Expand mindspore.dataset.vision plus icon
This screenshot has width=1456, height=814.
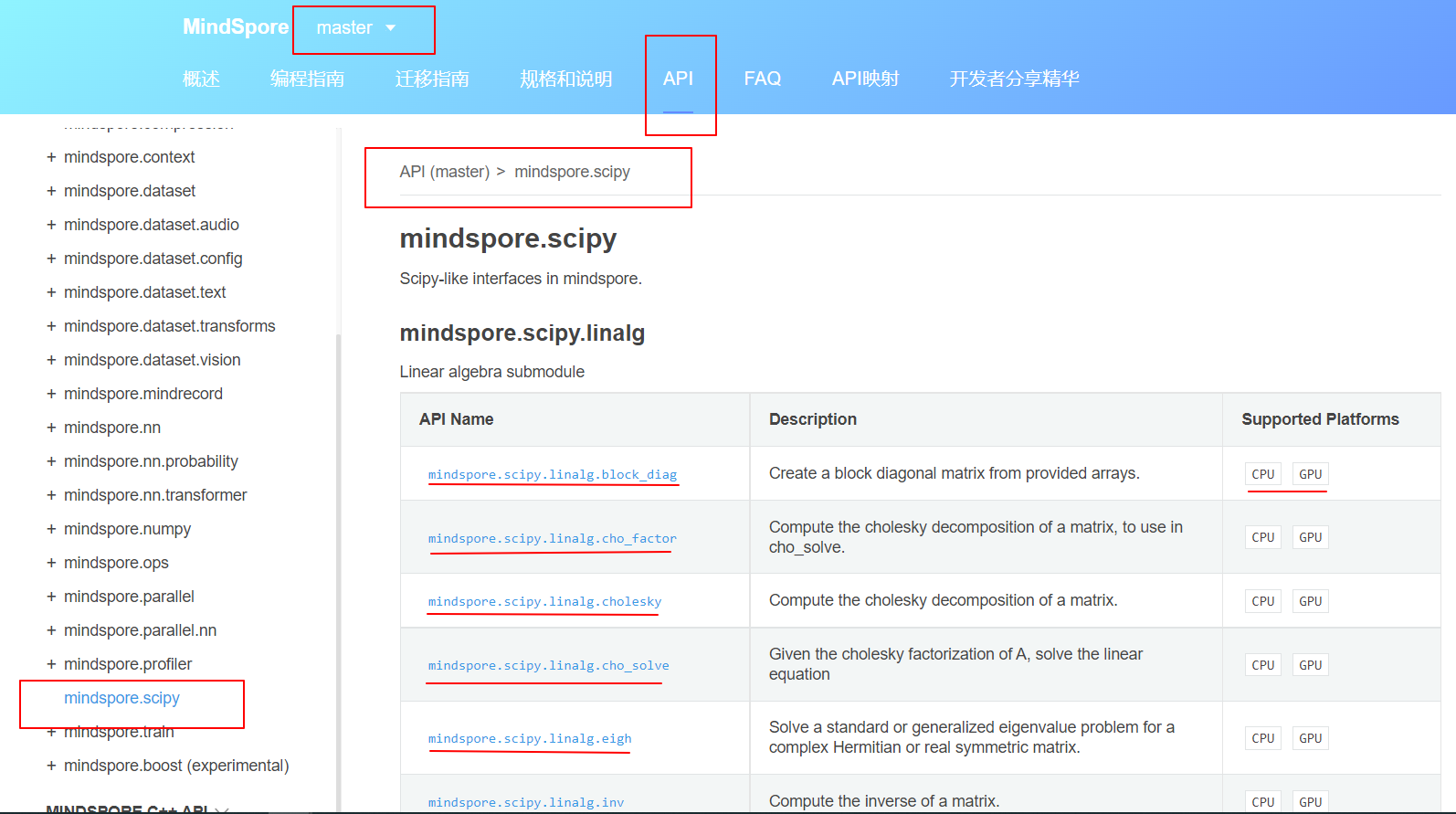point(51,360)
